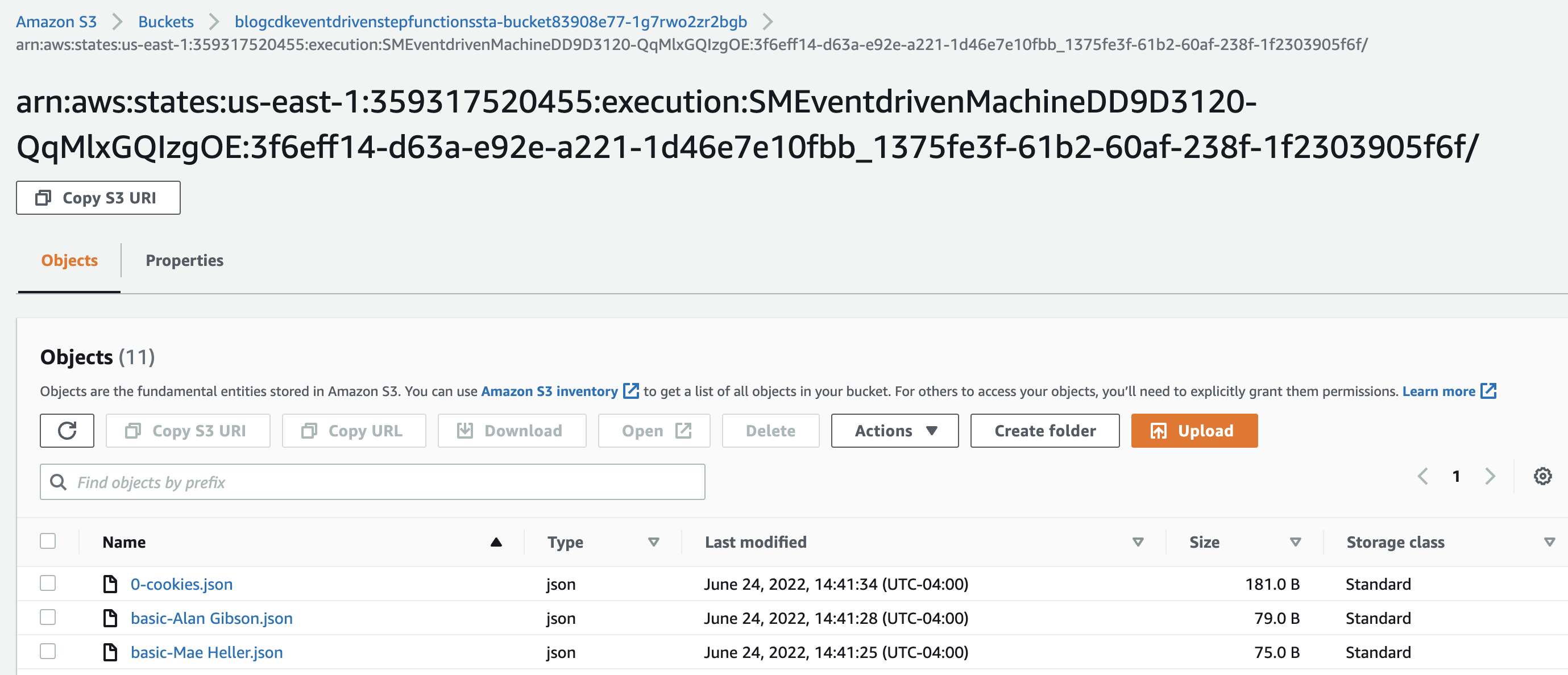This screenshot has width=1568, height=675.
Task: Open table preferences gear icon
Action: [x=1542, y=476]
